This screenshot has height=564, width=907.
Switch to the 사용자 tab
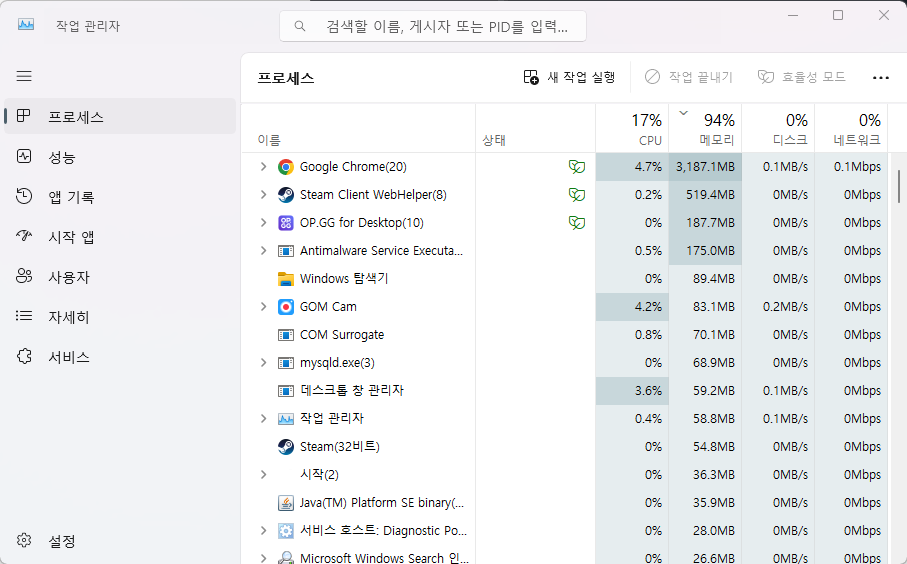tap(120, 277)
